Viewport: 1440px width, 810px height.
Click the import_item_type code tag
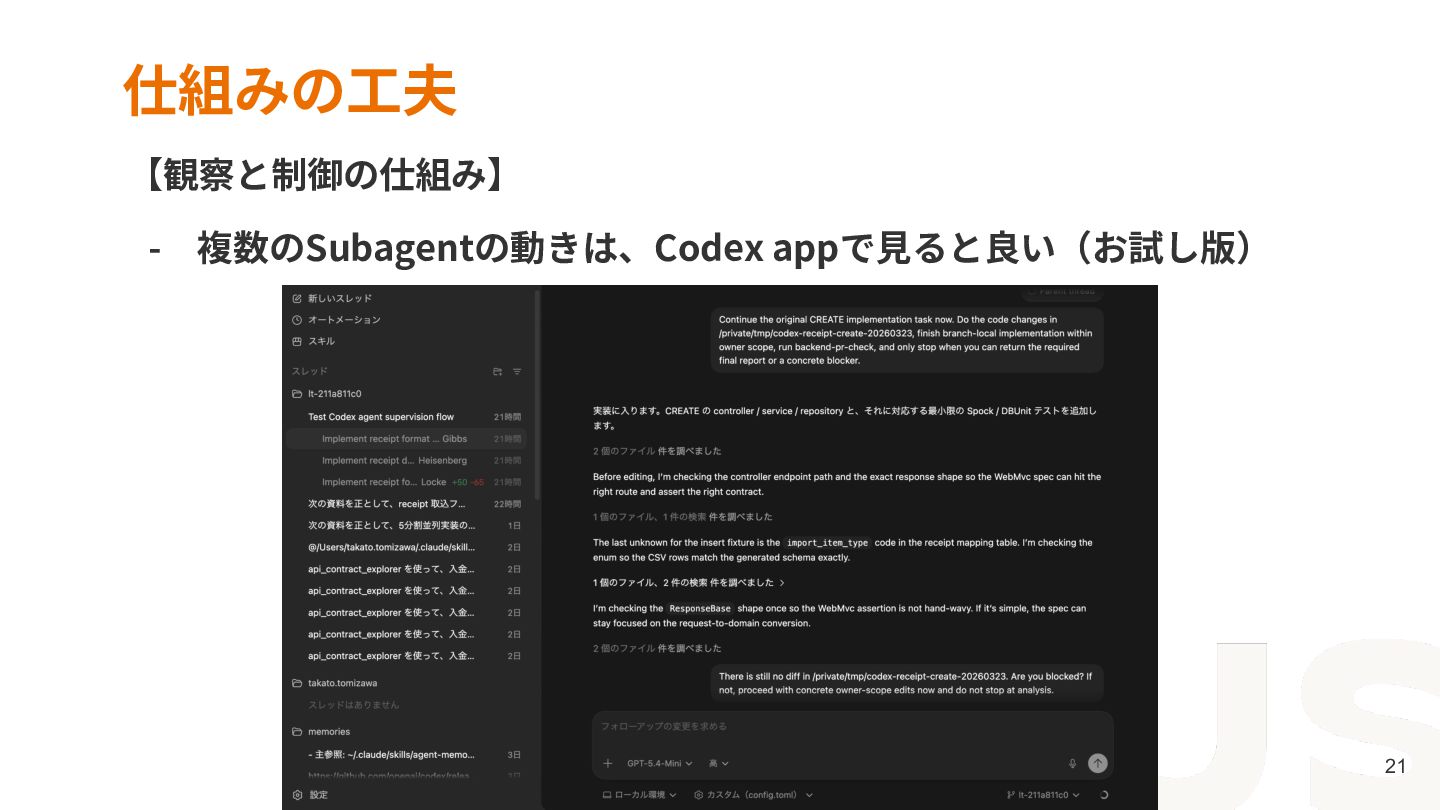coord(827,543)
